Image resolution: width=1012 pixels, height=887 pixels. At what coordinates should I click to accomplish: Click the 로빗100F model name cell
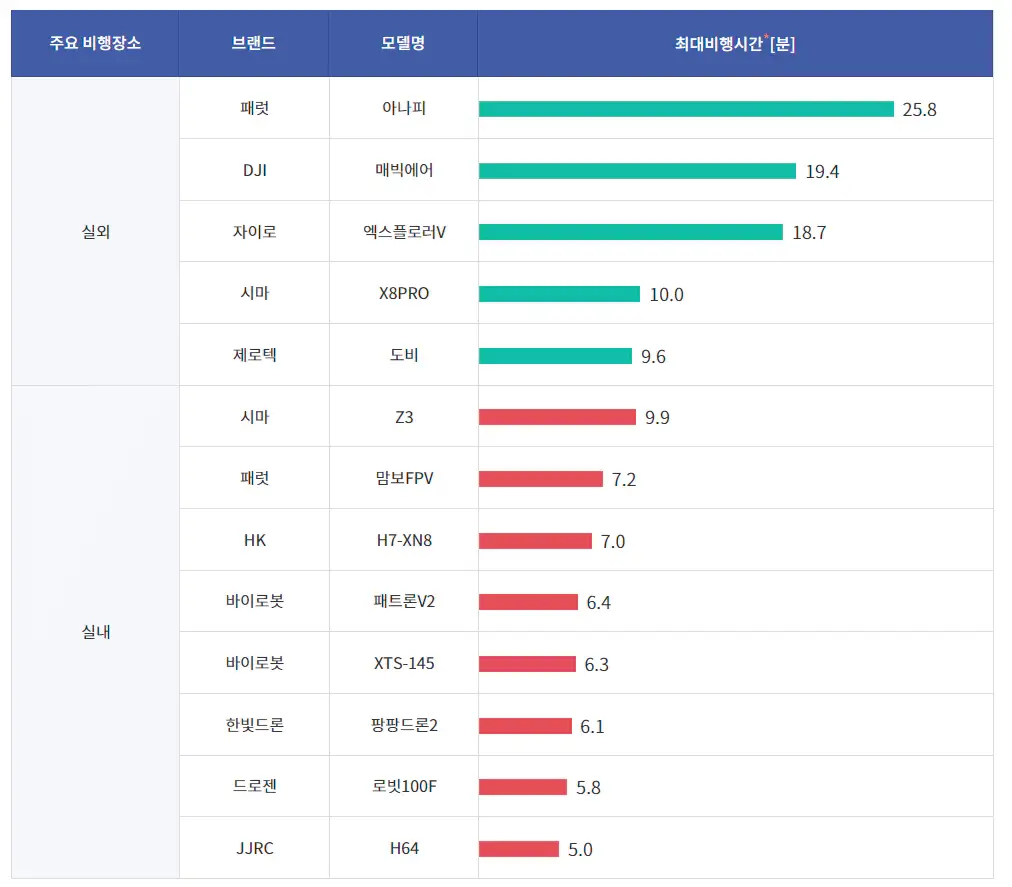[x=402, y=787]
